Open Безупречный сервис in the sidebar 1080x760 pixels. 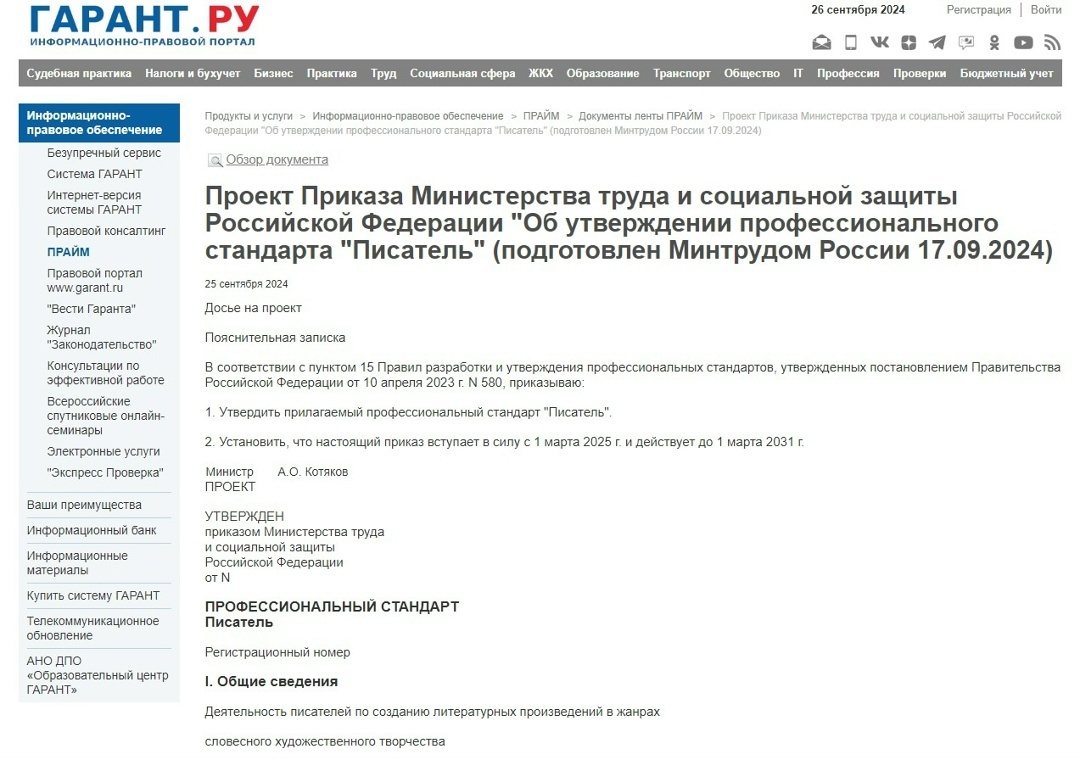click(x=104, y=153)
